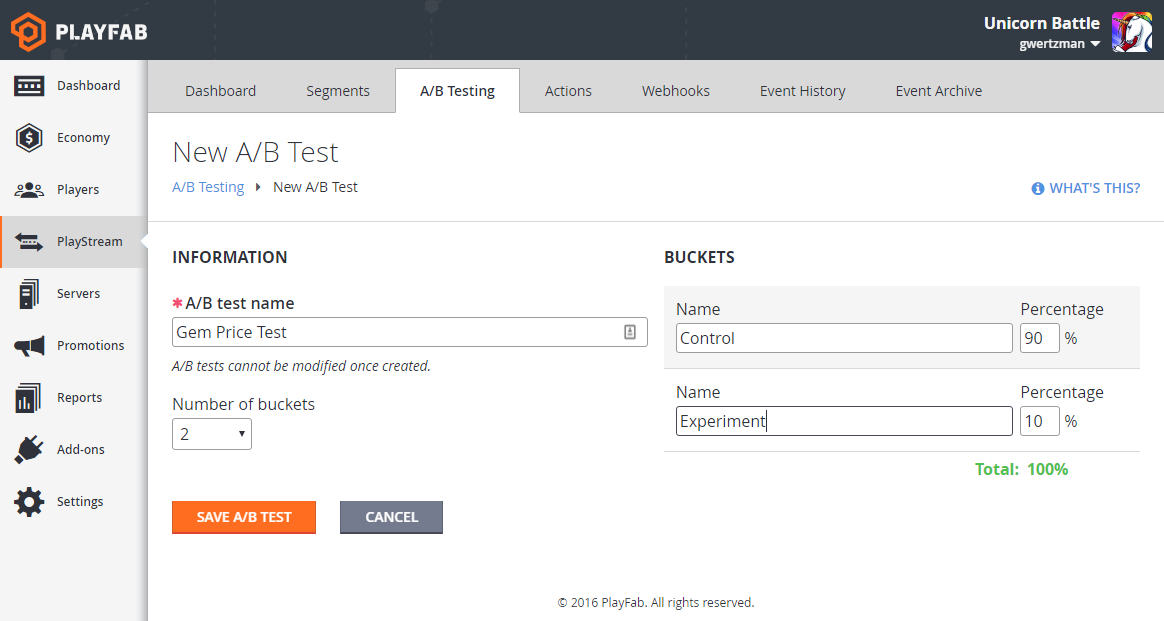The width and height of the screenshot is (1164, 621).
Task: Open Players label in the sidebar
Action: [x=78, y=190]
